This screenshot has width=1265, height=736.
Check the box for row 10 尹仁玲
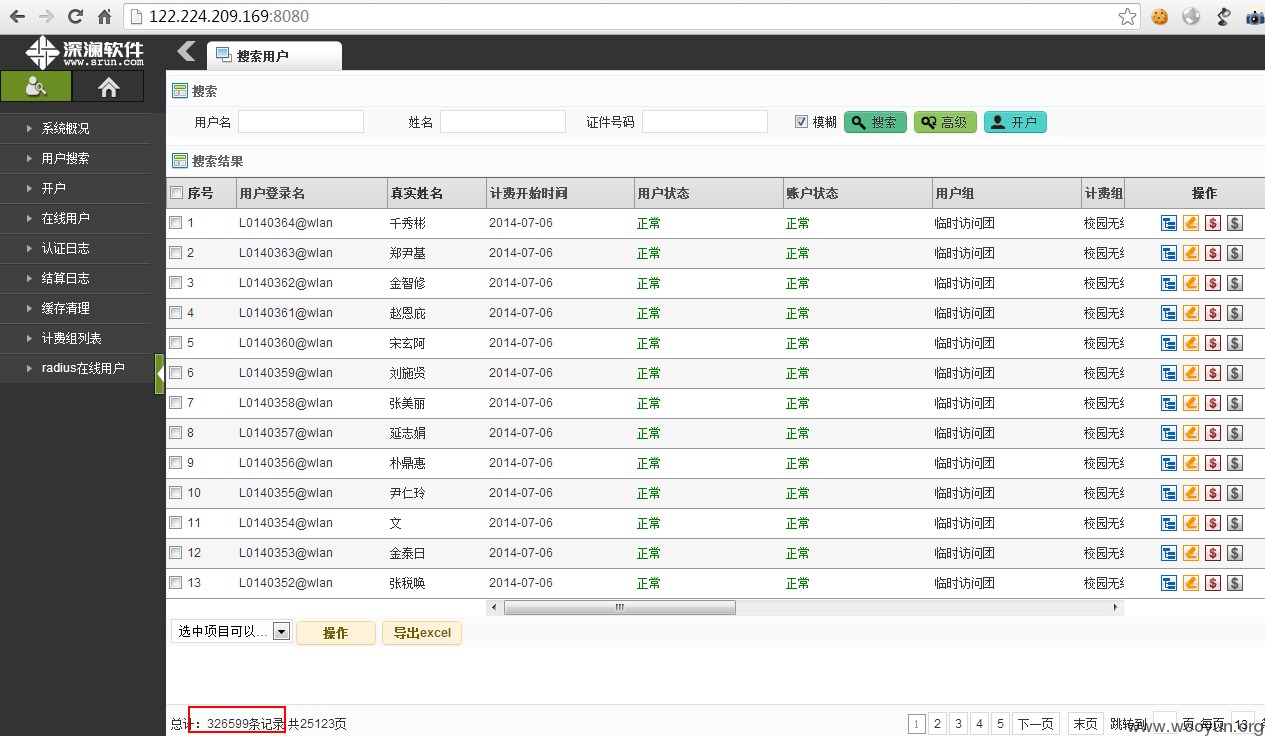(x=176, y=493)
